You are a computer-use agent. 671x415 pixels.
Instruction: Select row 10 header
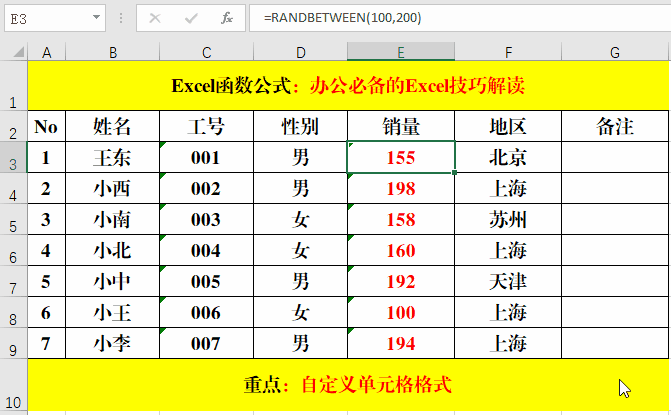(x=14, y=385)
